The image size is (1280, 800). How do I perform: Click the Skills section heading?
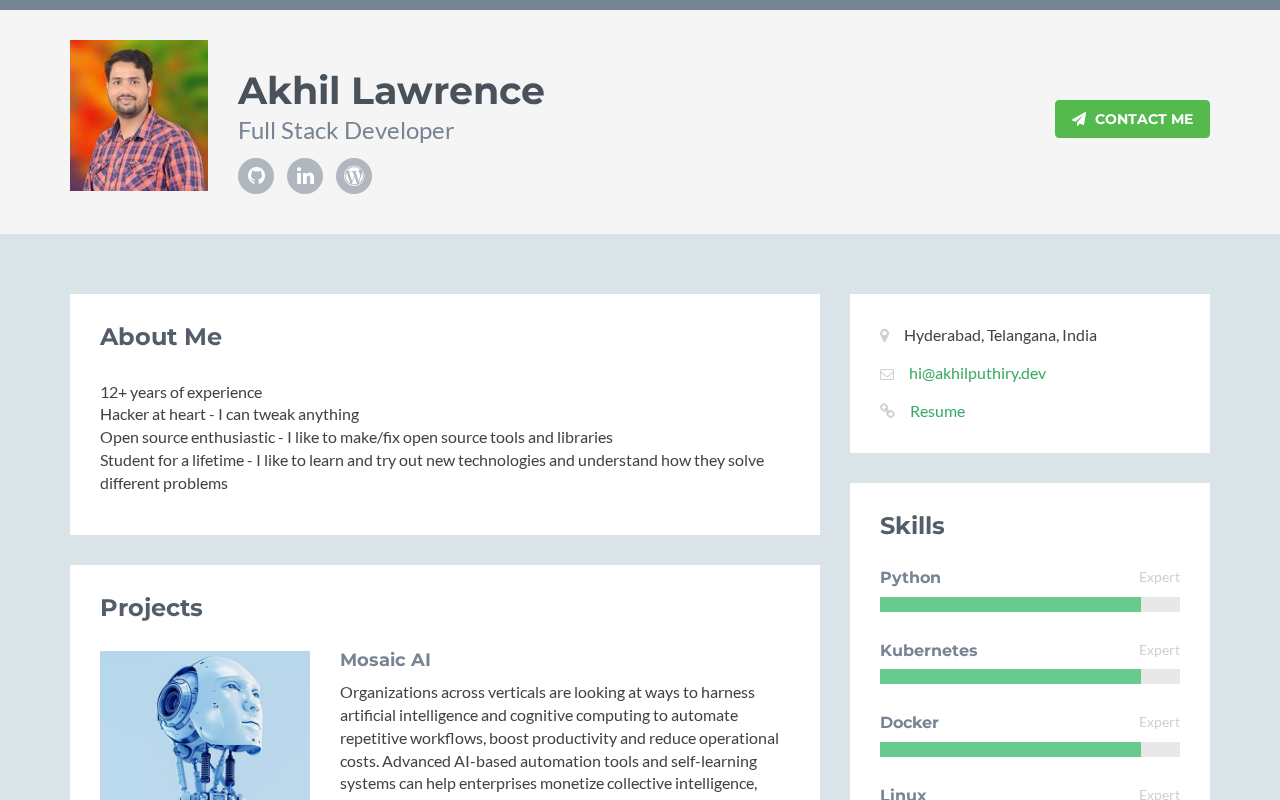point(912,526)
